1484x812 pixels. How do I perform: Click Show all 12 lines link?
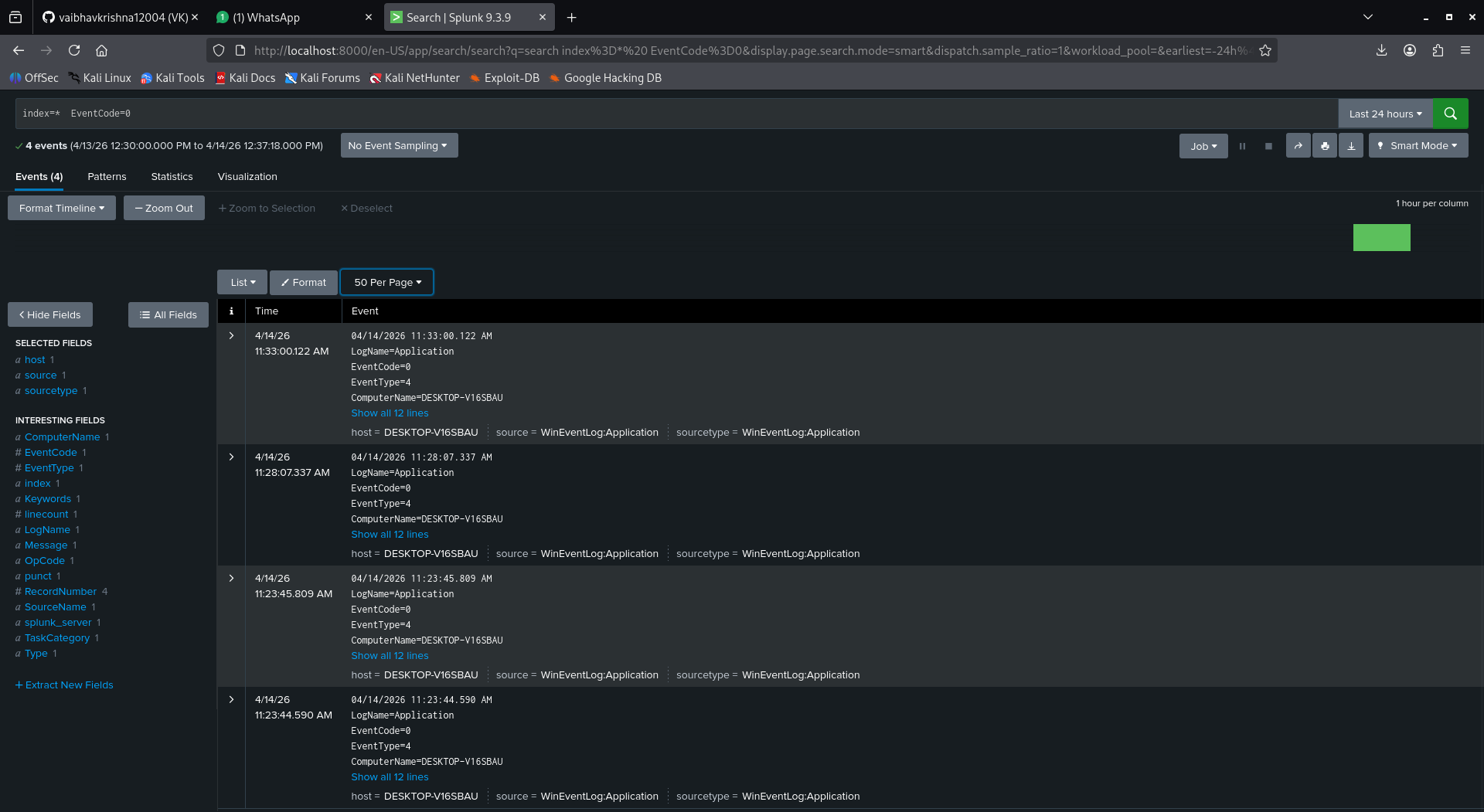(390, 413)
